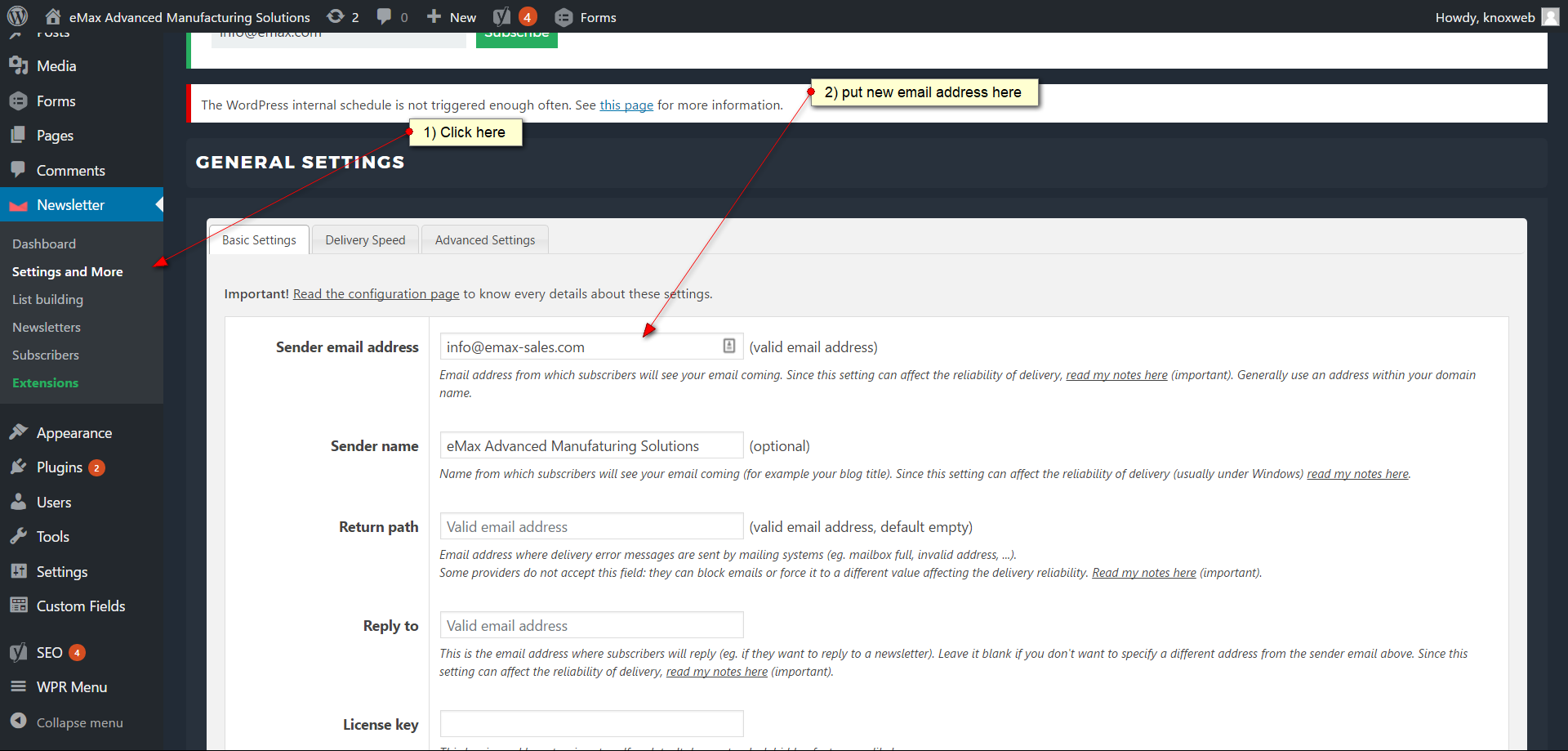Open notes link under Reply to
The image size is (1568, 751).
tap(717, 672)
